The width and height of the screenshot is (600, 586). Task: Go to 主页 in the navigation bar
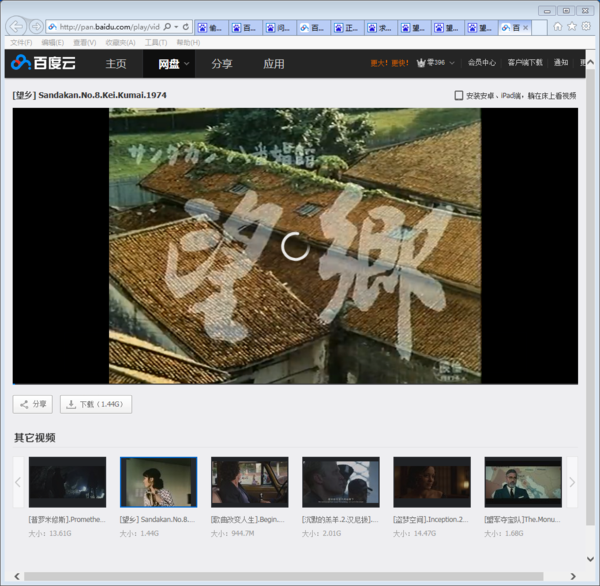tap(116, 64)
